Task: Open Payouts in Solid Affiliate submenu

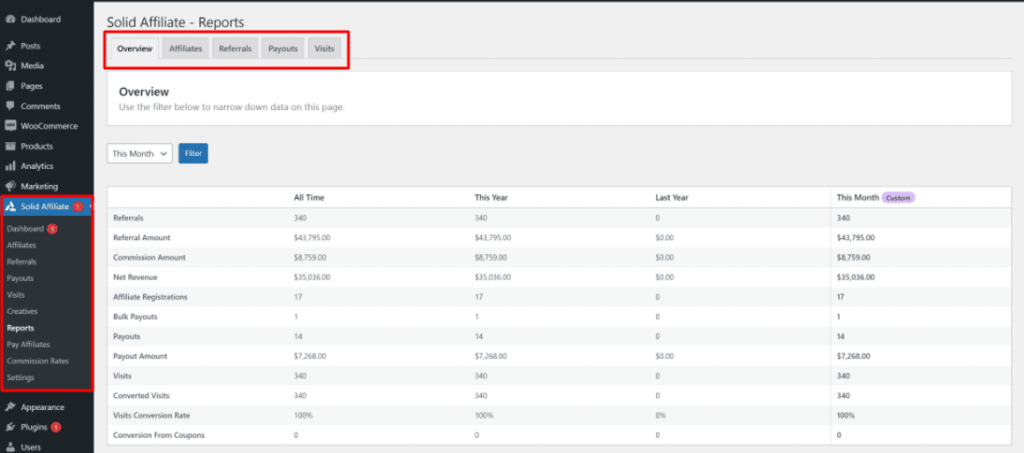Action: tap(20, 278)
